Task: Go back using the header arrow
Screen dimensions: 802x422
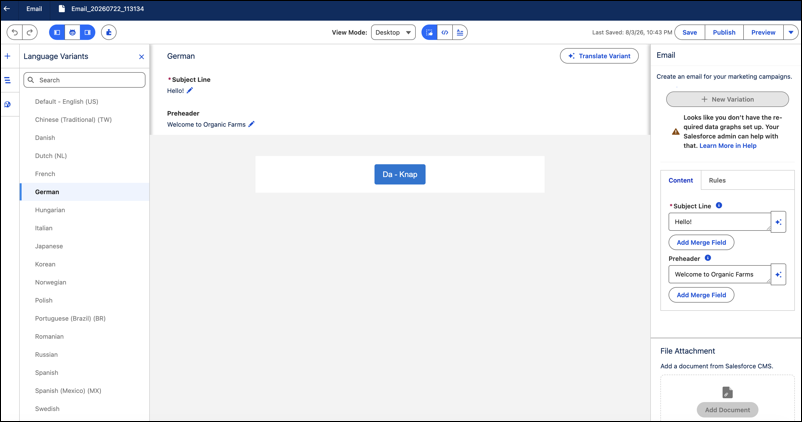Action: click(7, 9)
